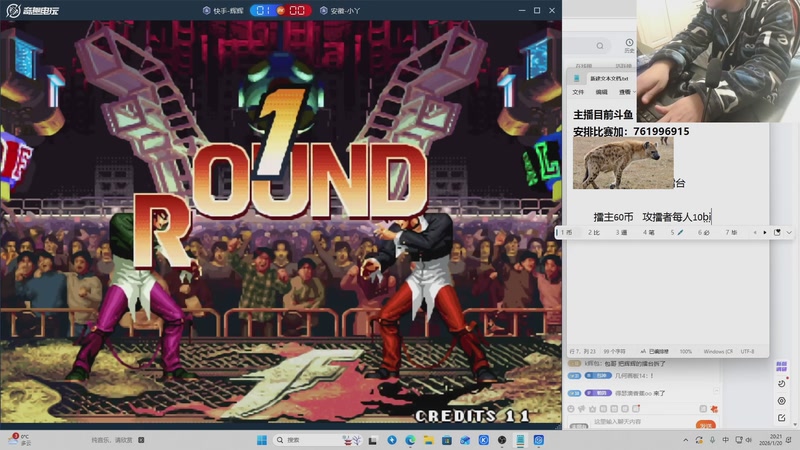Click the 01:00 score display

coord(281,10)
